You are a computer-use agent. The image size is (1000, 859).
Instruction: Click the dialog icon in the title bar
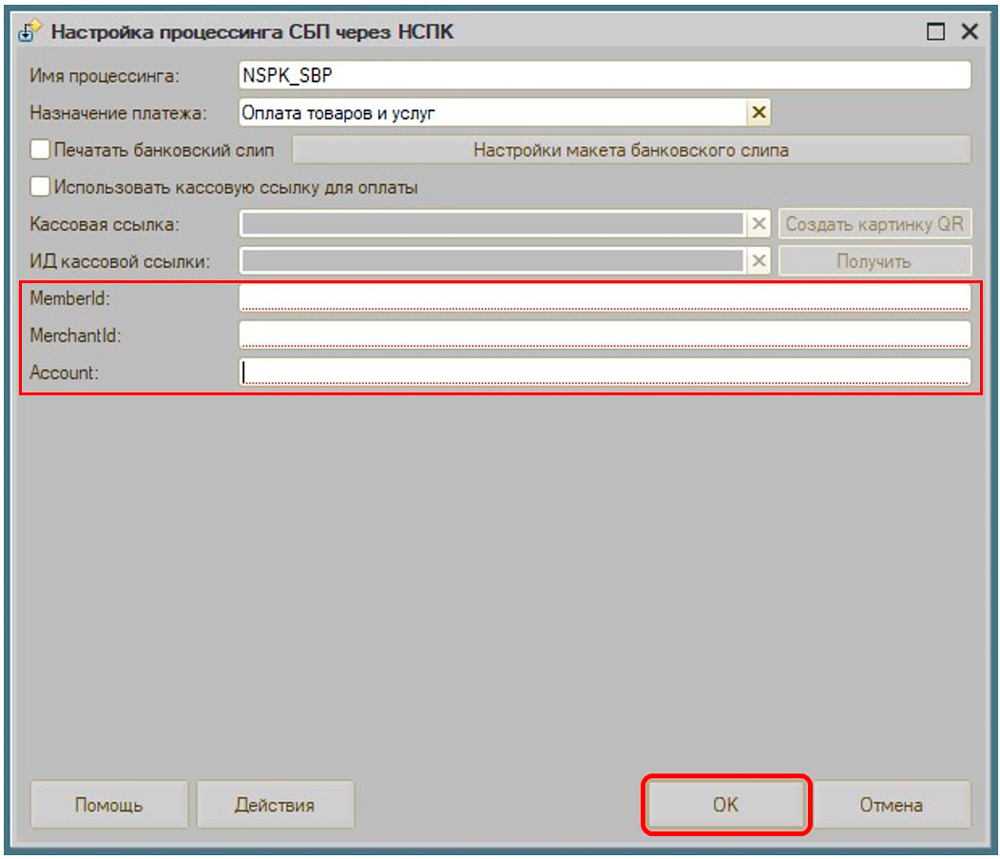(29, 31)
